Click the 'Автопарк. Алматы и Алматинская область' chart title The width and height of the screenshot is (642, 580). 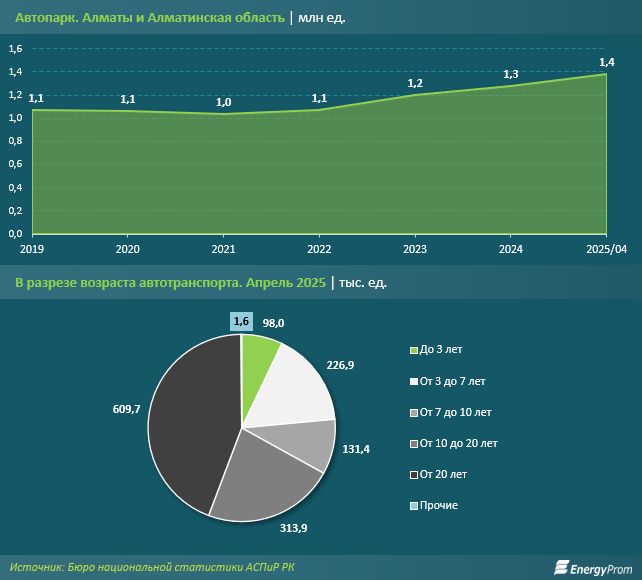point(150,18)
